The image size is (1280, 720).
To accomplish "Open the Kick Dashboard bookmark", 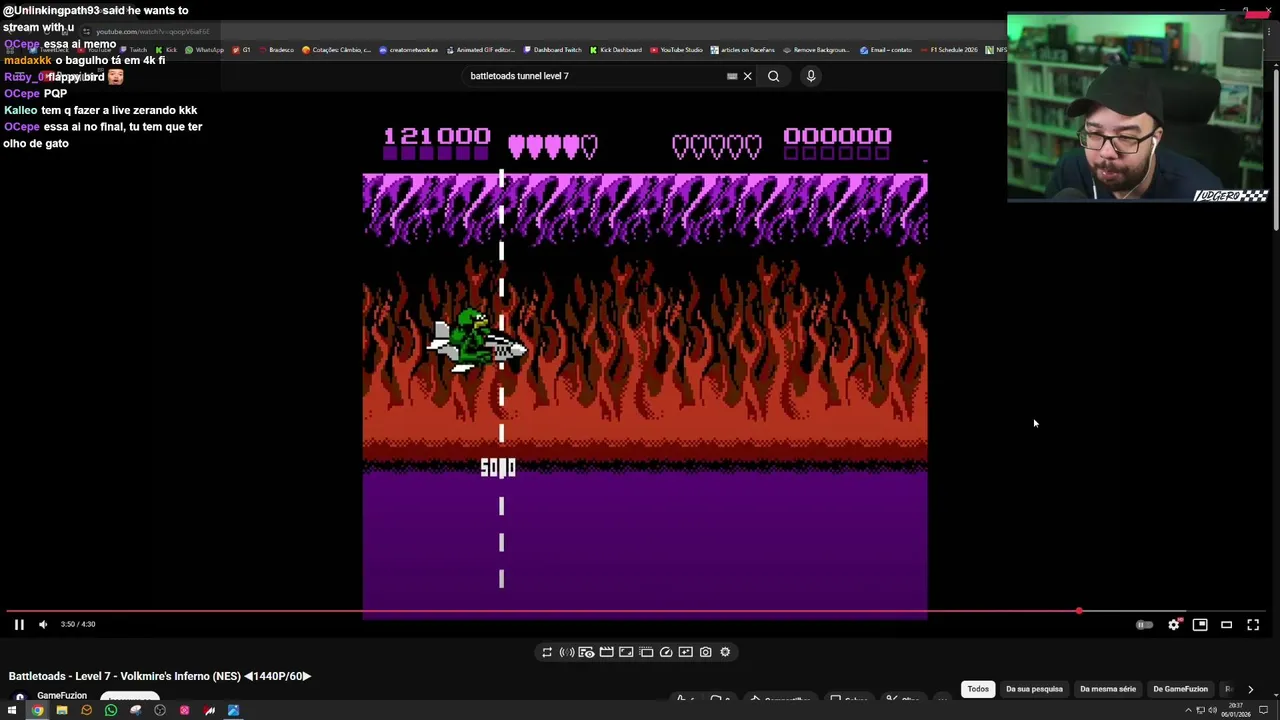I will (616, 50).
